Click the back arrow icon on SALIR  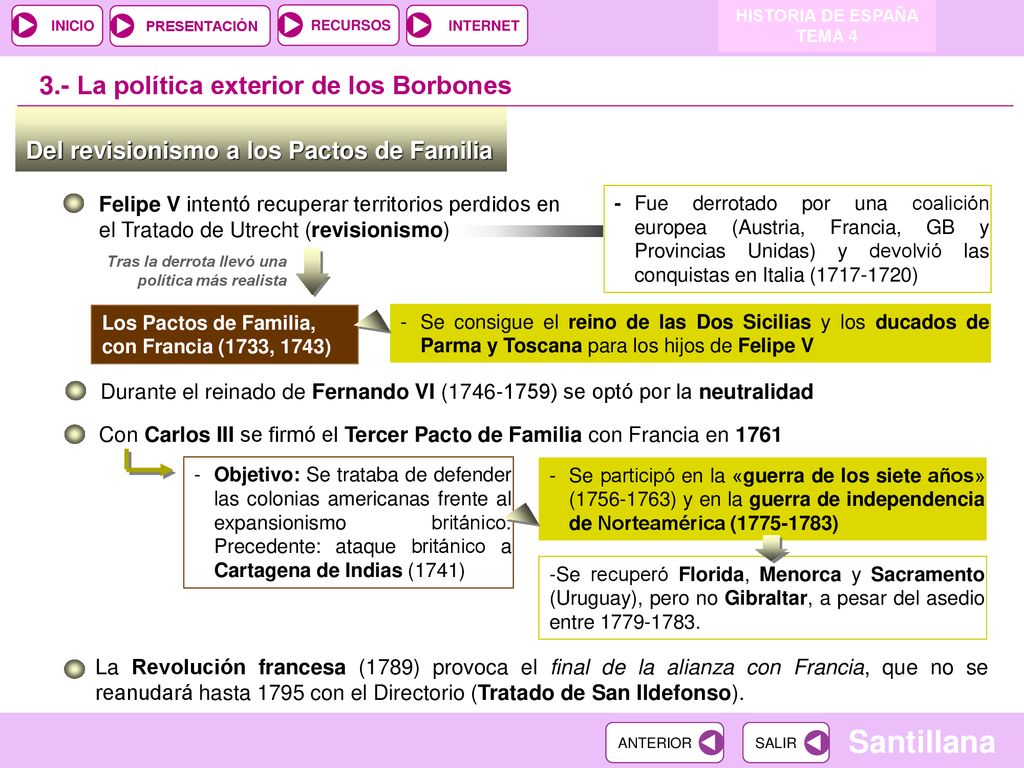816,743
